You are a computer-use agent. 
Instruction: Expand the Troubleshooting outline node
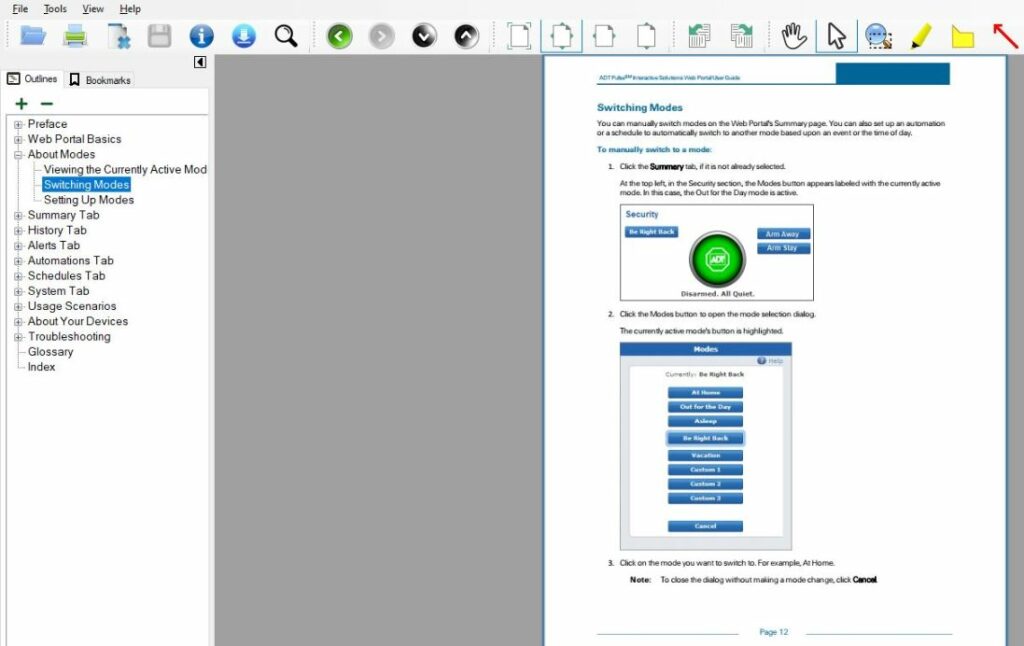pos(18,337)
